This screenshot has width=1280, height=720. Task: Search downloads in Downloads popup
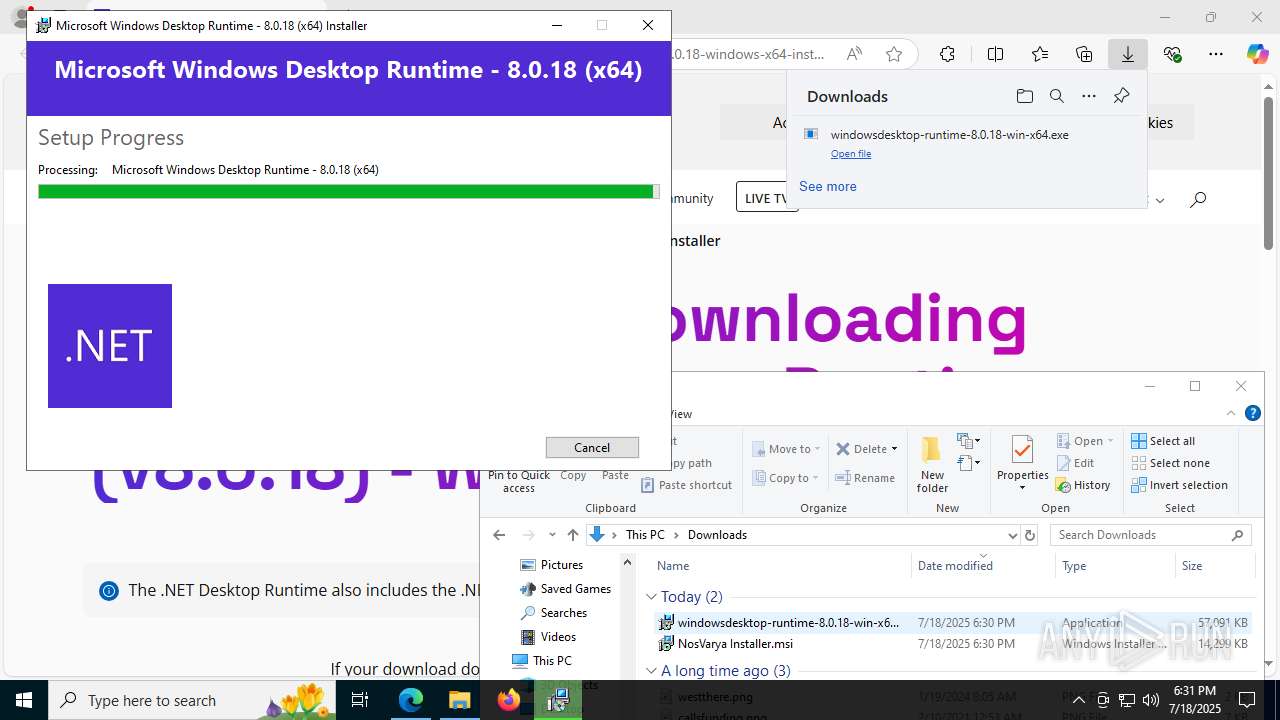[x=1057, y=96]
